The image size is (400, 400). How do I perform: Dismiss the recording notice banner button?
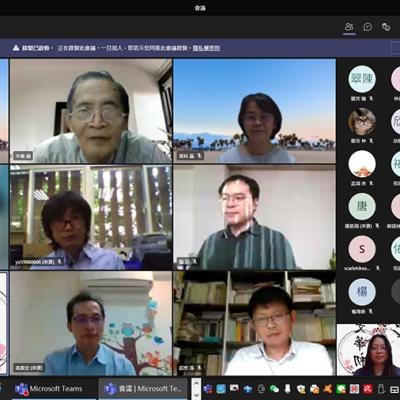click(395, 48)
